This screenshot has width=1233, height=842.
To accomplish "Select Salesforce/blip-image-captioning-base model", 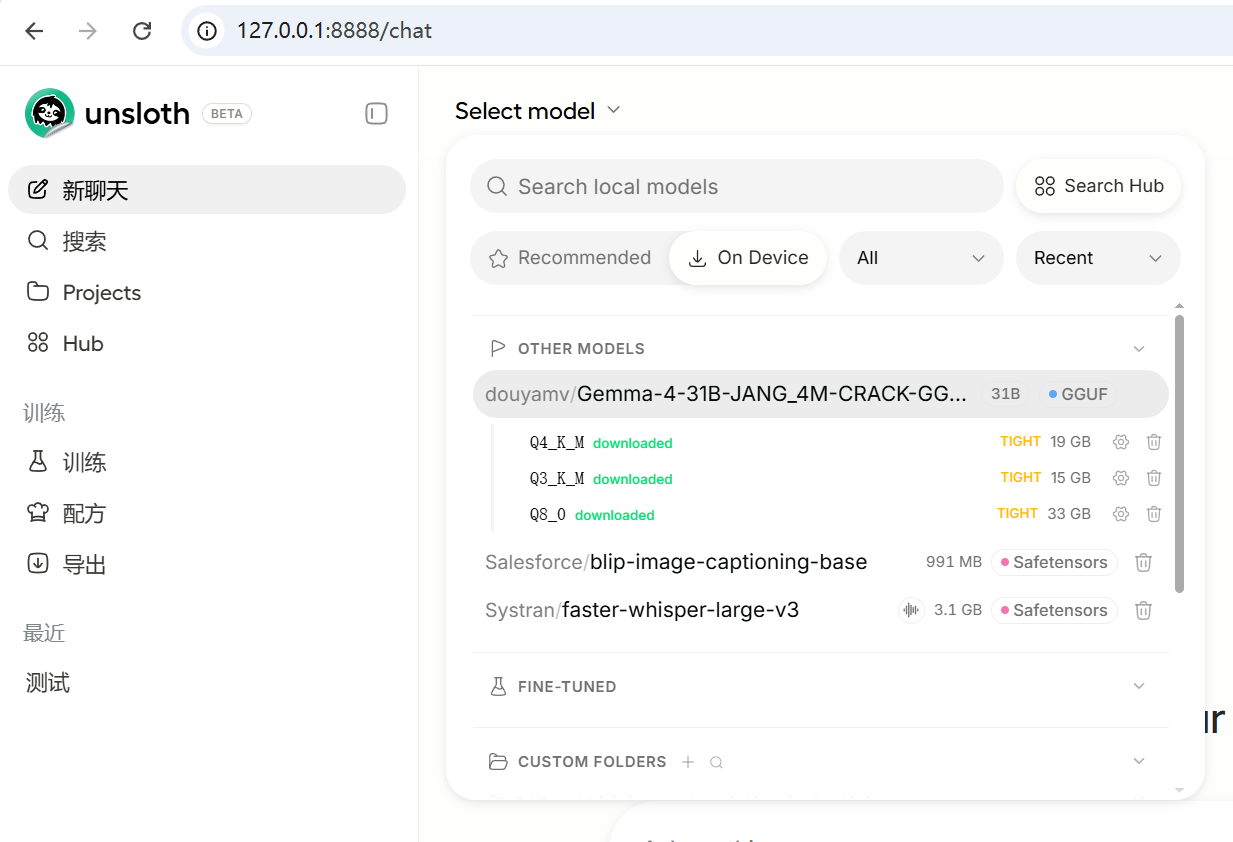I will [676, 562].
